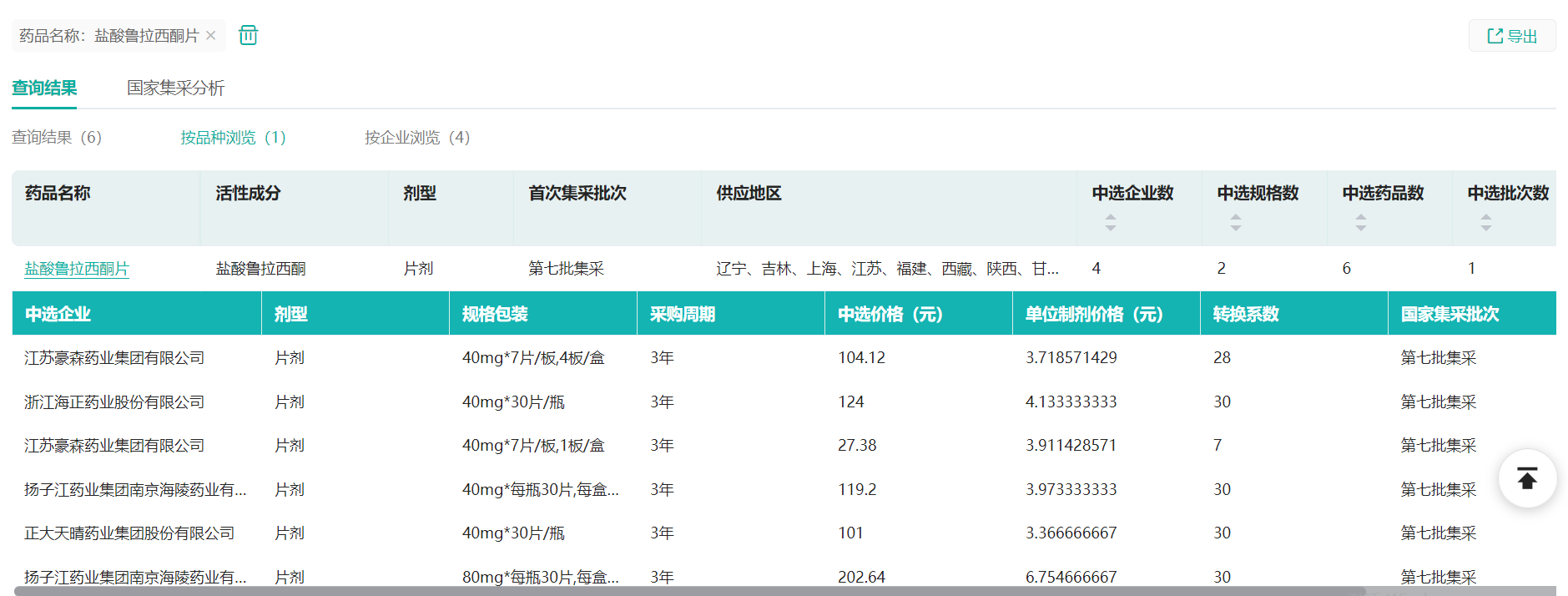This screenshot has height=596, width=1568.
Task: Sort by 中选批次数 column
Action: [x=1485, y=222]
